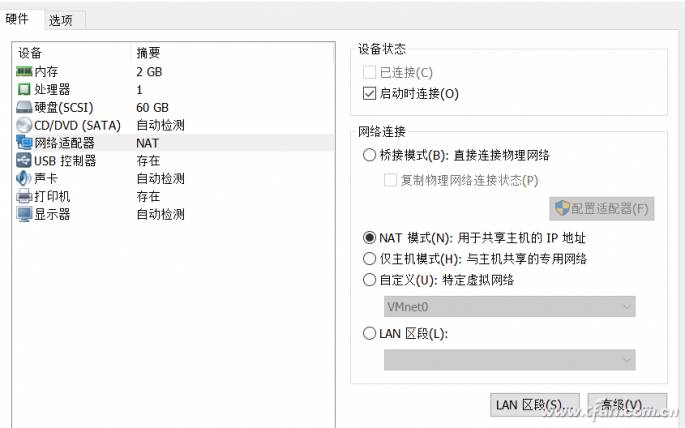The image size is (685, 428).
Task: Select the 内存 memory device icon
Action: pyautogui.click(x=24, y=71)
